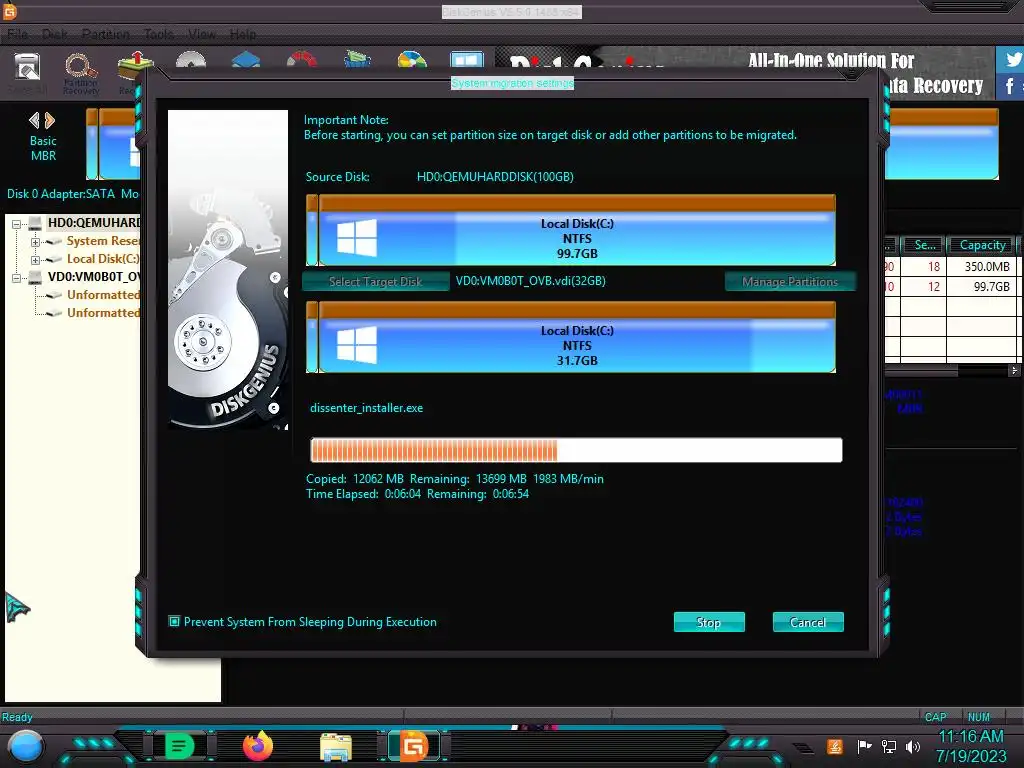Click the DiskGenius title bar app icon
Image resolution: width=1024 pixels, height=768 pixels.
click(x=9, y=11)
